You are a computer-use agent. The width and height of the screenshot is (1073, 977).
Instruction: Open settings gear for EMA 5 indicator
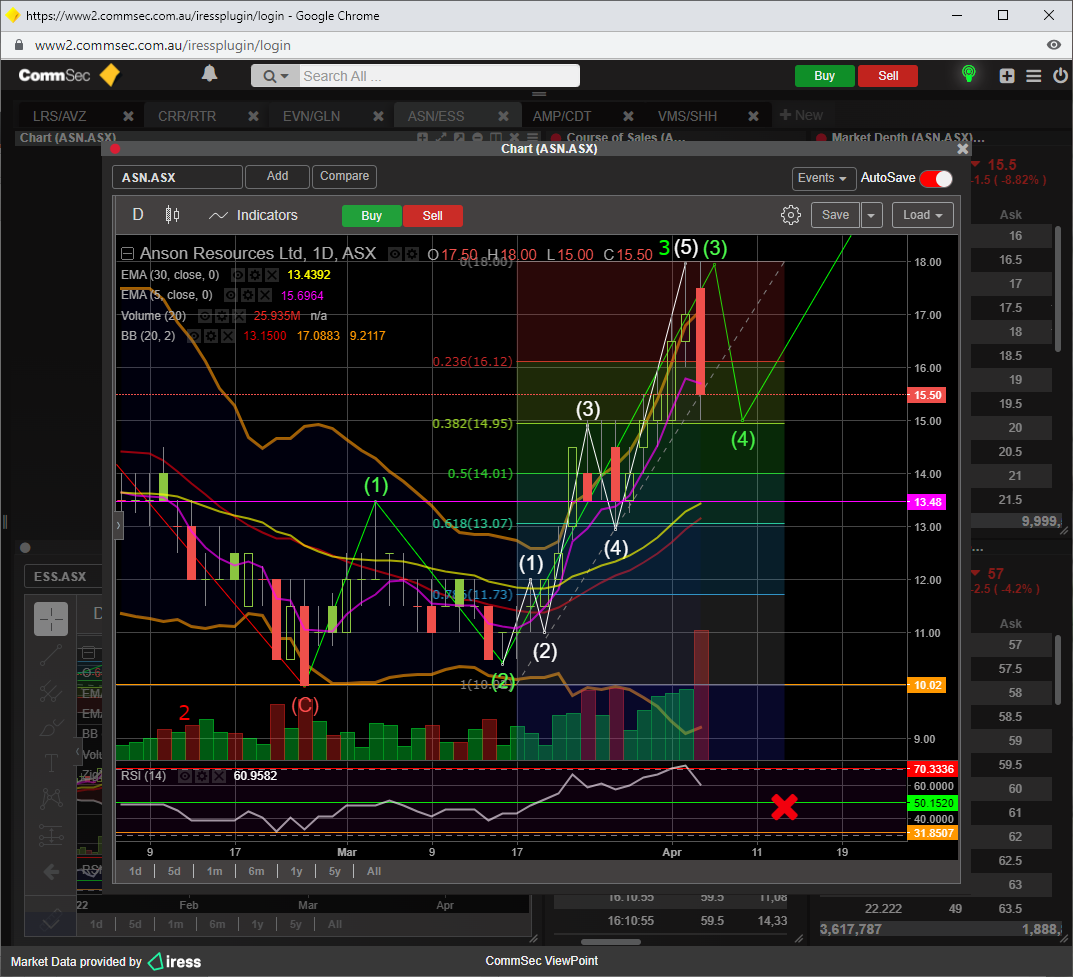pyautogui.click(x=248, y=295)
